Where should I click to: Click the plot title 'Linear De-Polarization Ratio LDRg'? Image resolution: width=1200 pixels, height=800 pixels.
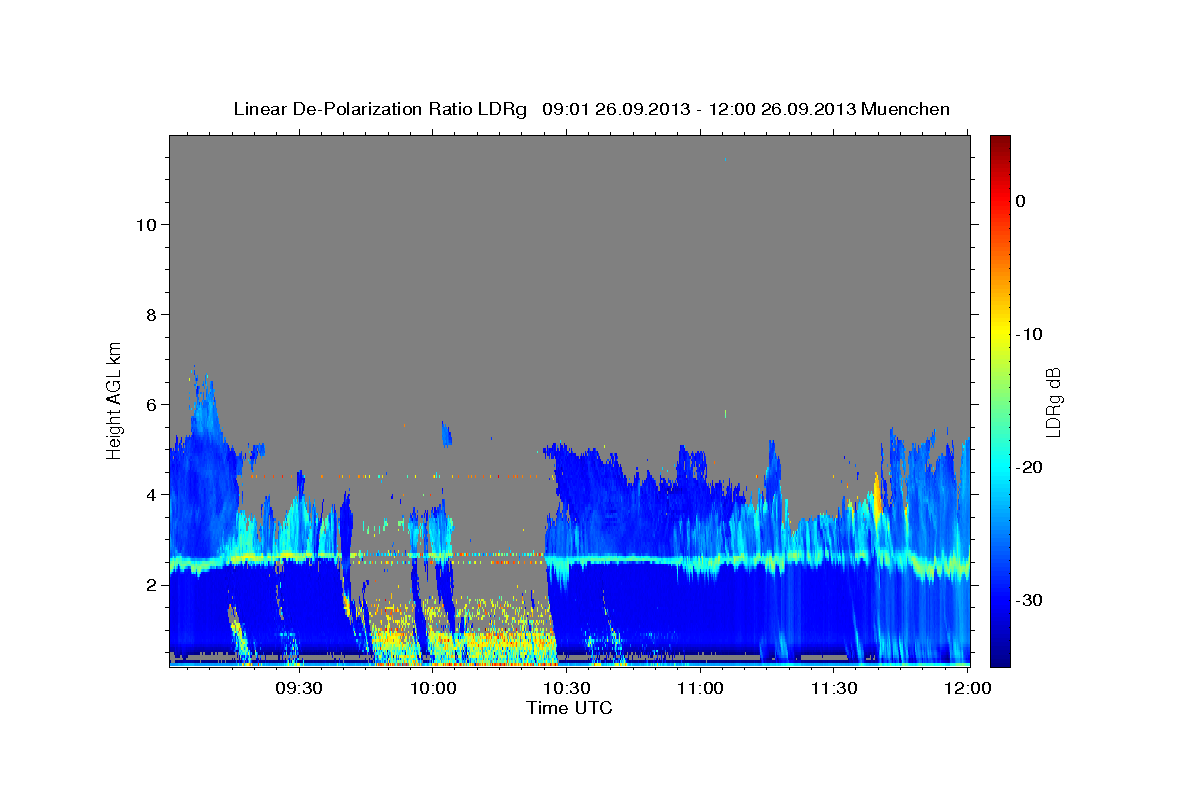coord(380,109)
